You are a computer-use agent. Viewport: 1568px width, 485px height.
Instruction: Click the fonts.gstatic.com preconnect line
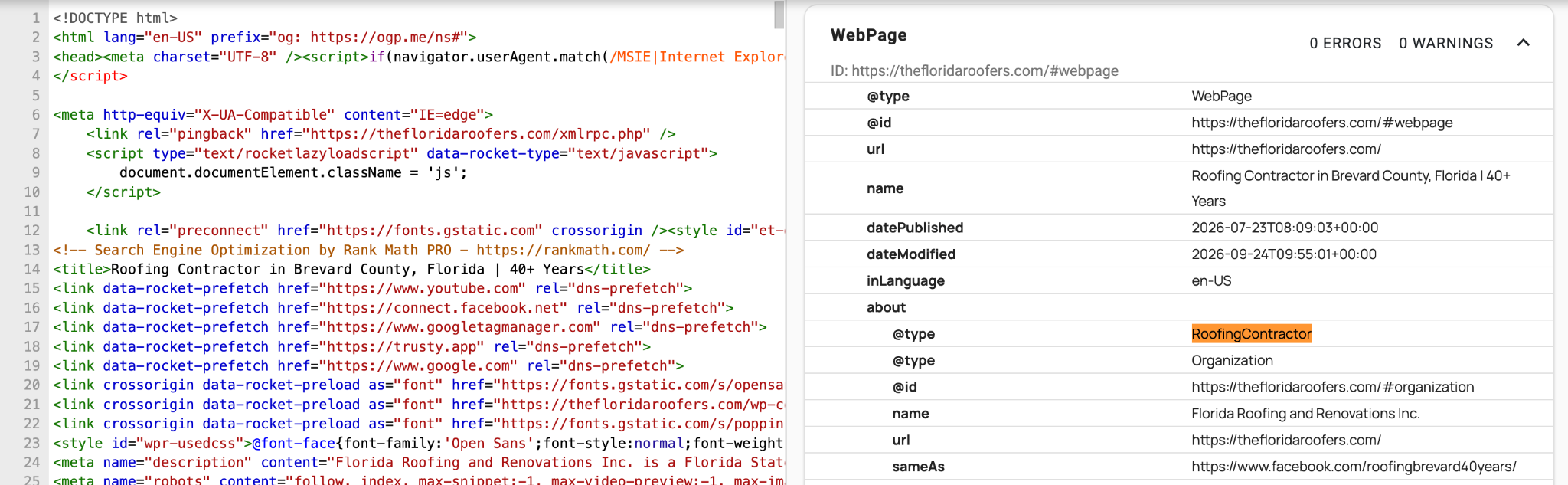[x=435, y=231]
